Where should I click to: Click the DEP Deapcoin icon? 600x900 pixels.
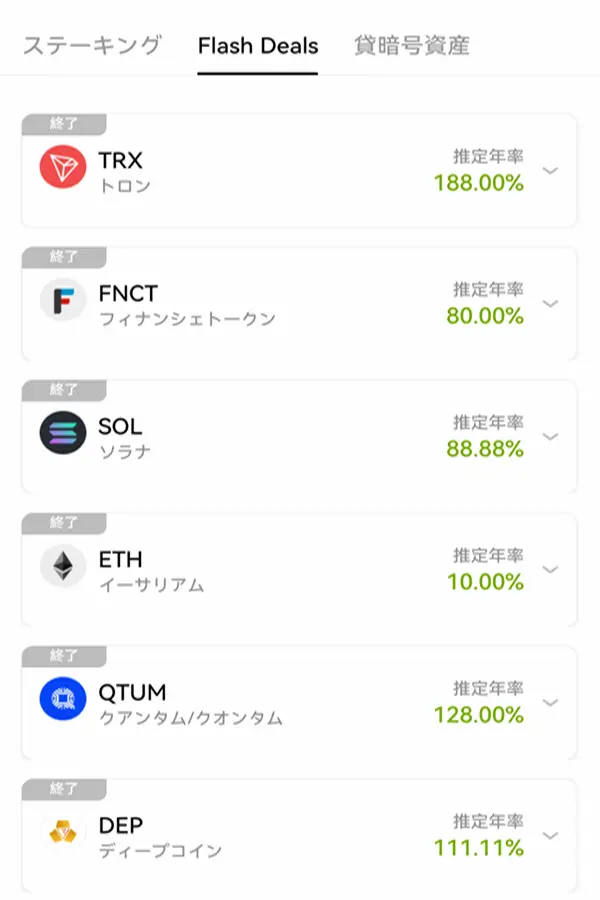62,832
